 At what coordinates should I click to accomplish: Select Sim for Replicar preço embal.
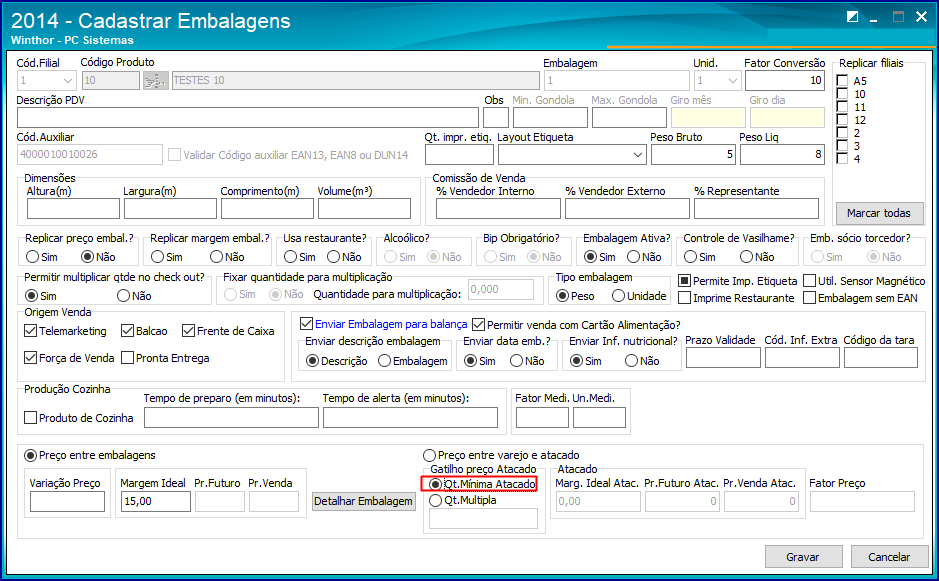point(32,257)
